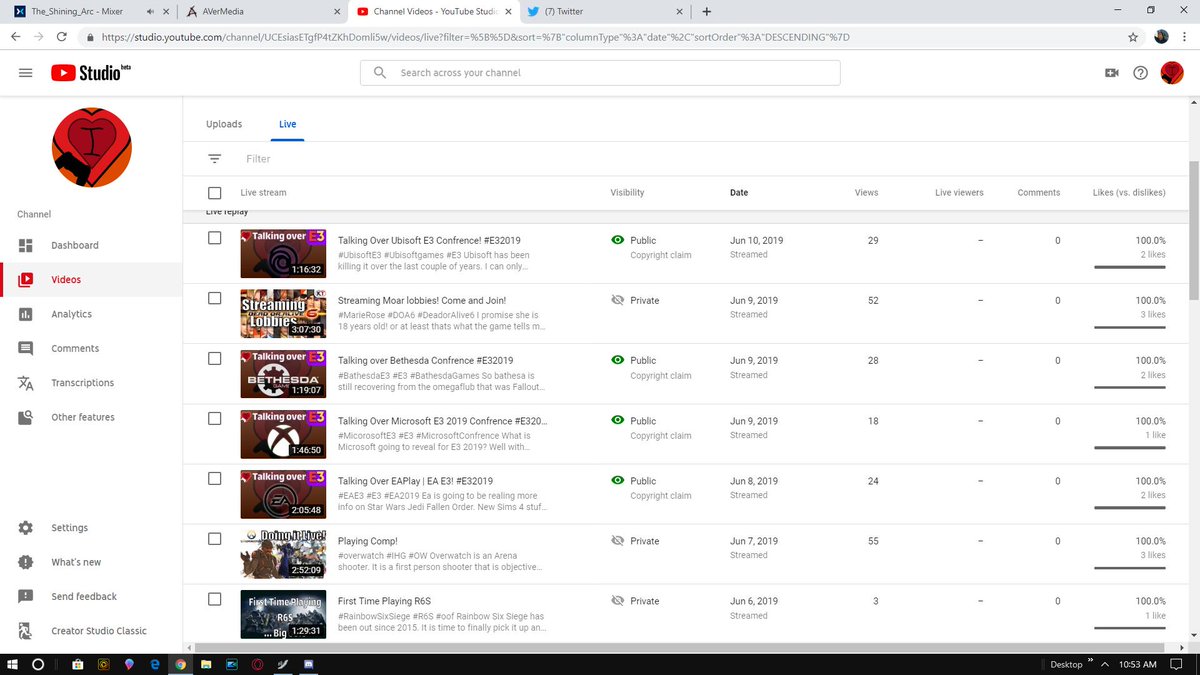Viewport: 1200px width, 675px height.
Task: Open Talking Over Ubisoft E3 title link
Action: (429, 240)
